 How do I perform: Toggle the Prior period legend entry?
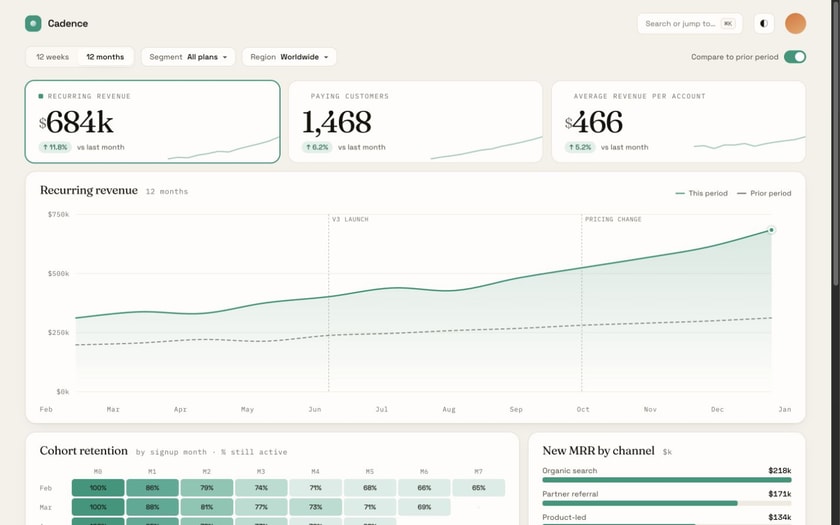pos(764,193)
